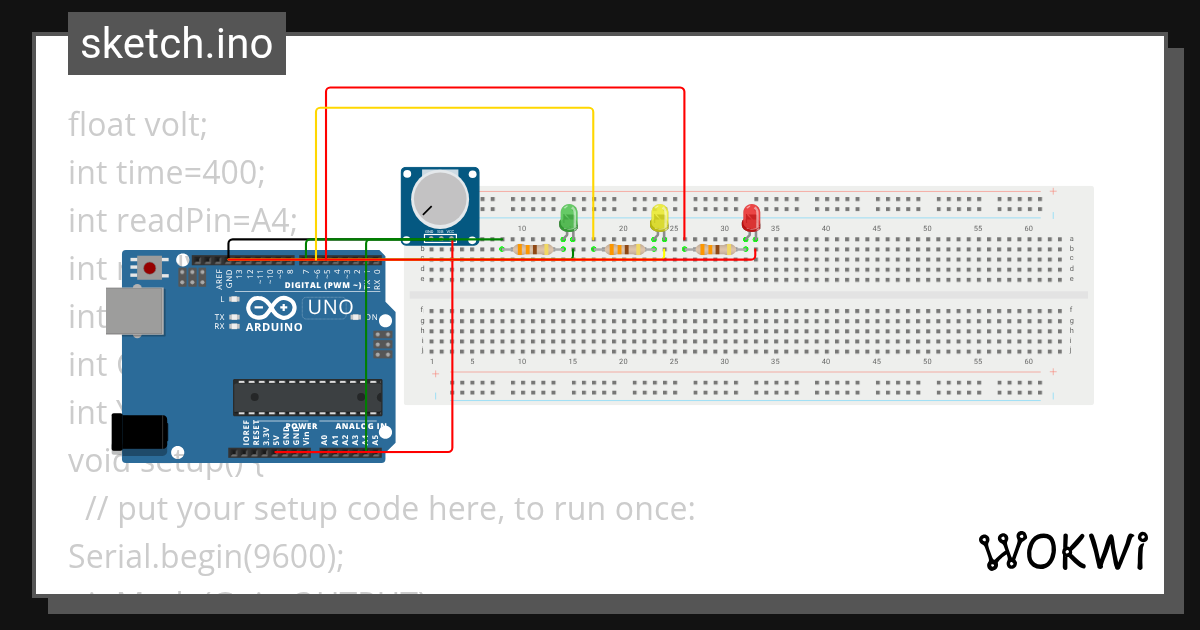Select the yellow LED on the breadboard

pos(659,218)
